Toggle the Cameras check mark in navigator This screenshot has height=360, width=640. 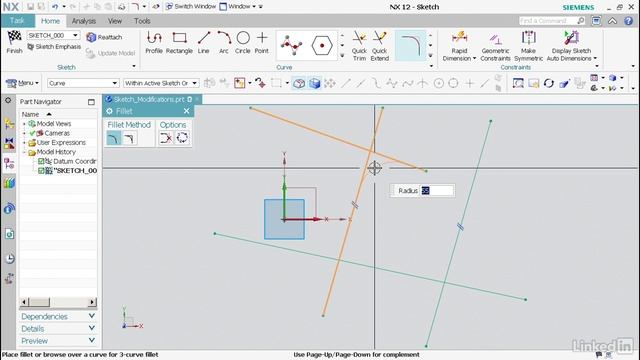(33, 133)
